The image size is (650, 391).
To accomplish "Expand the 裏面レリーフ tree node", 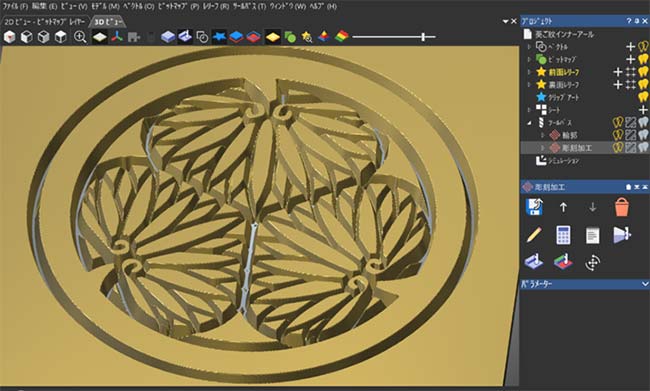I will pyautogui.click(x=529, y=85).
